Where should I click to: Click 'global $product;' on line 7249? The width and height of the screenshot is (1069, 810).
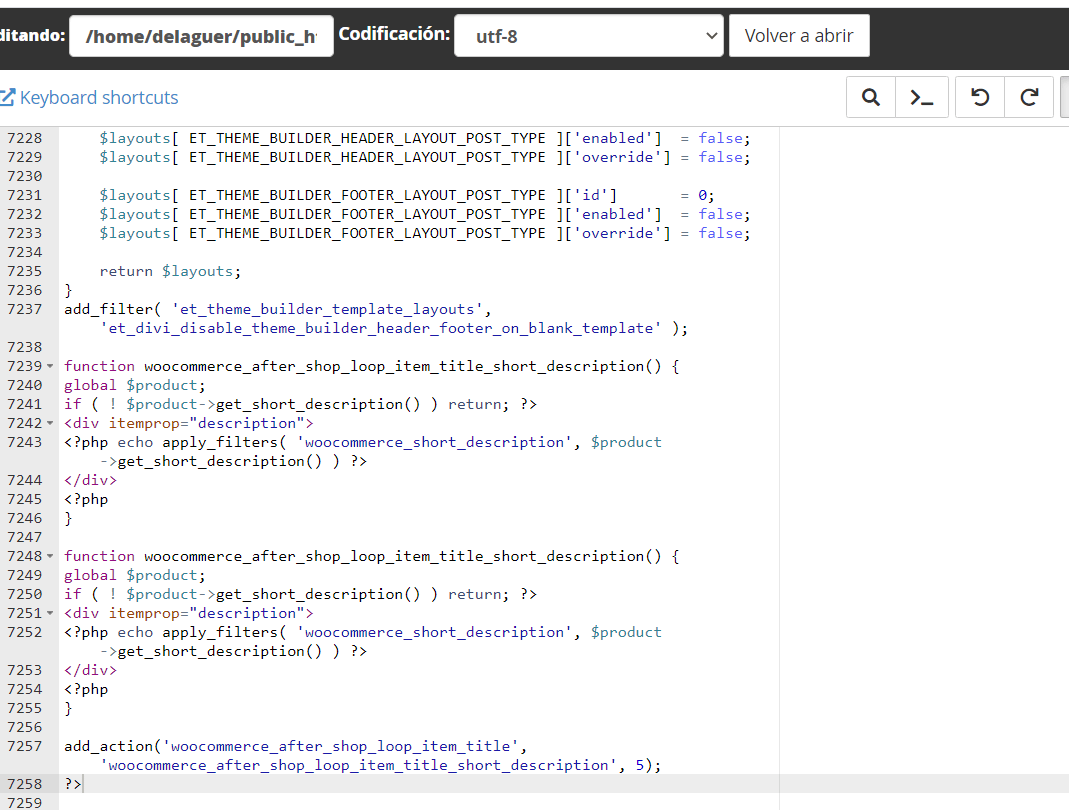pos(134,575)
